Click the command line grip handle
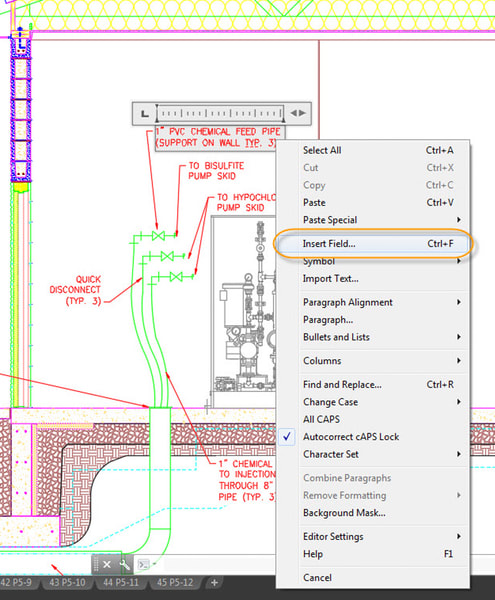Screen dimensions: 495x600 (x=96, y=564)
